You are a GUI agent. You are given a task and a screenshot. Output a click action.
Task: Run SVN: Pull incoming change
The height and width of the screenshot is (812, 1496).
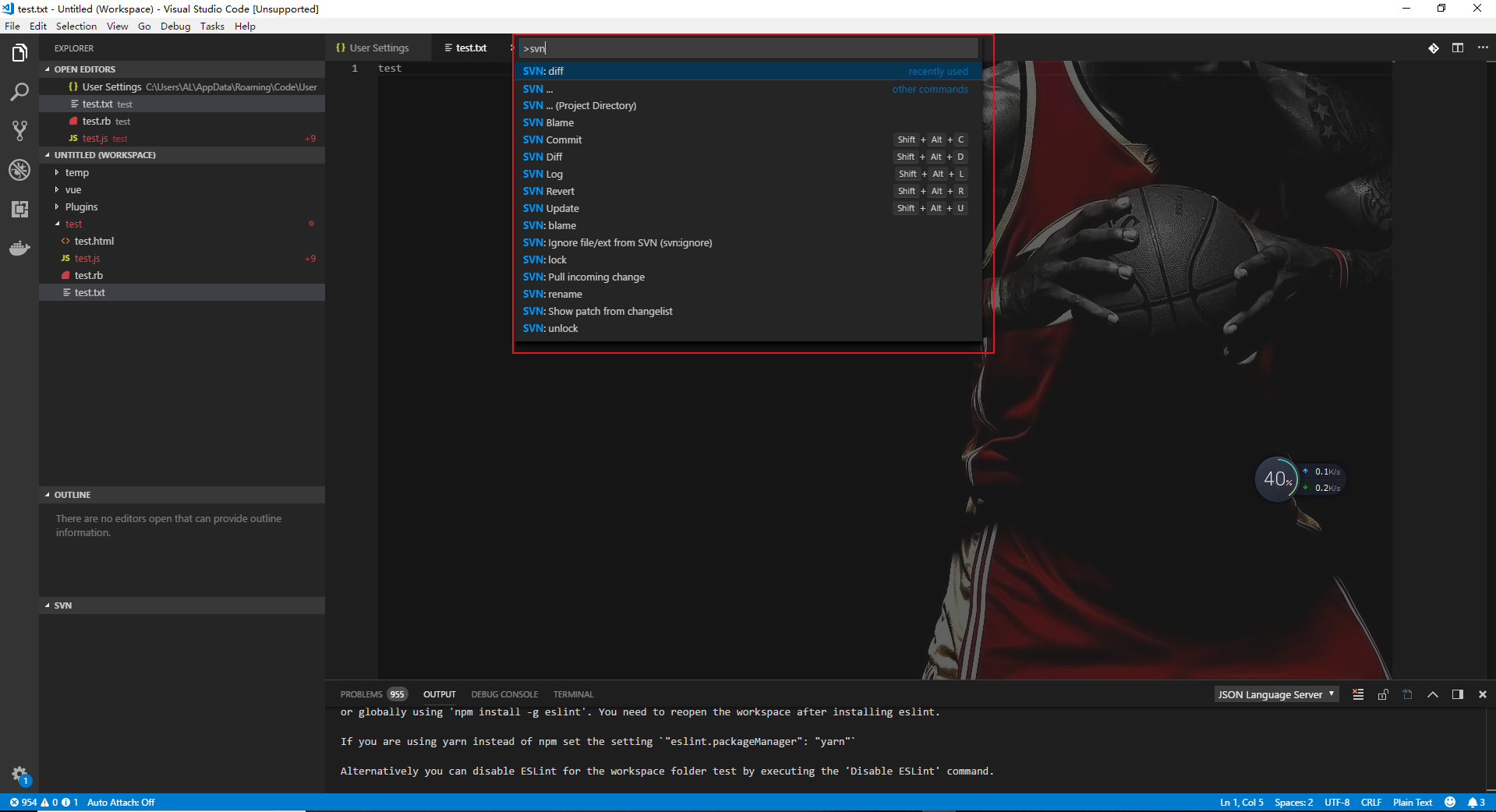[747, 277]
